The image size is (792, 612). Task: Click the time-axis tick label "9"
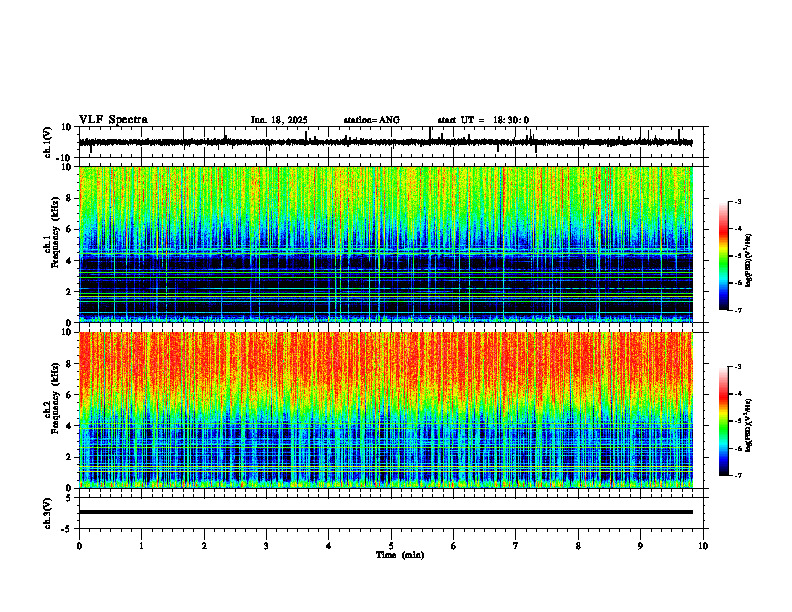point(640,546)
